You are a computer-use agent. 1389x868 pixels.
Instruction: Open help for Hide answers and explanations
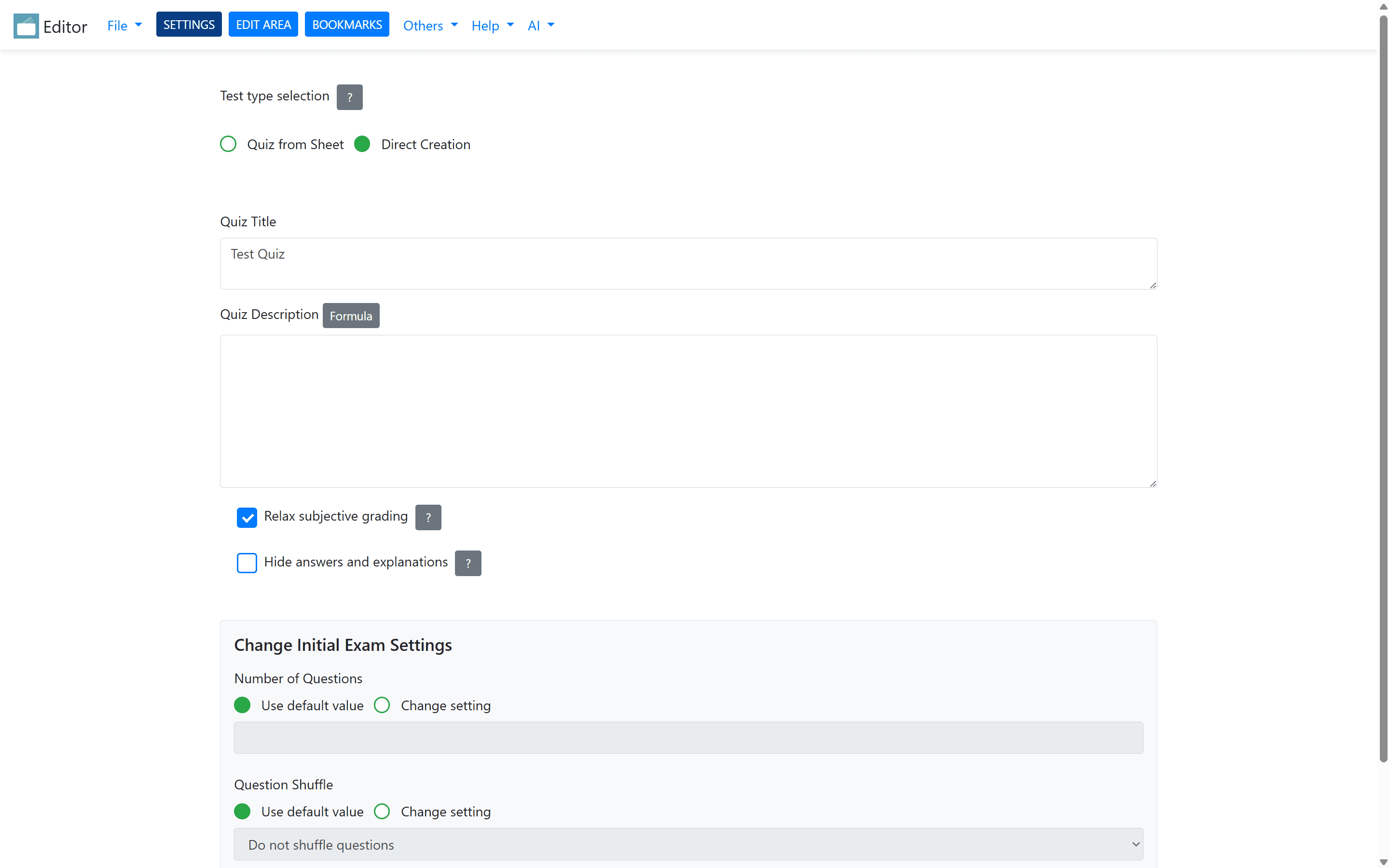pyautogui.click(x=468, y=563)
